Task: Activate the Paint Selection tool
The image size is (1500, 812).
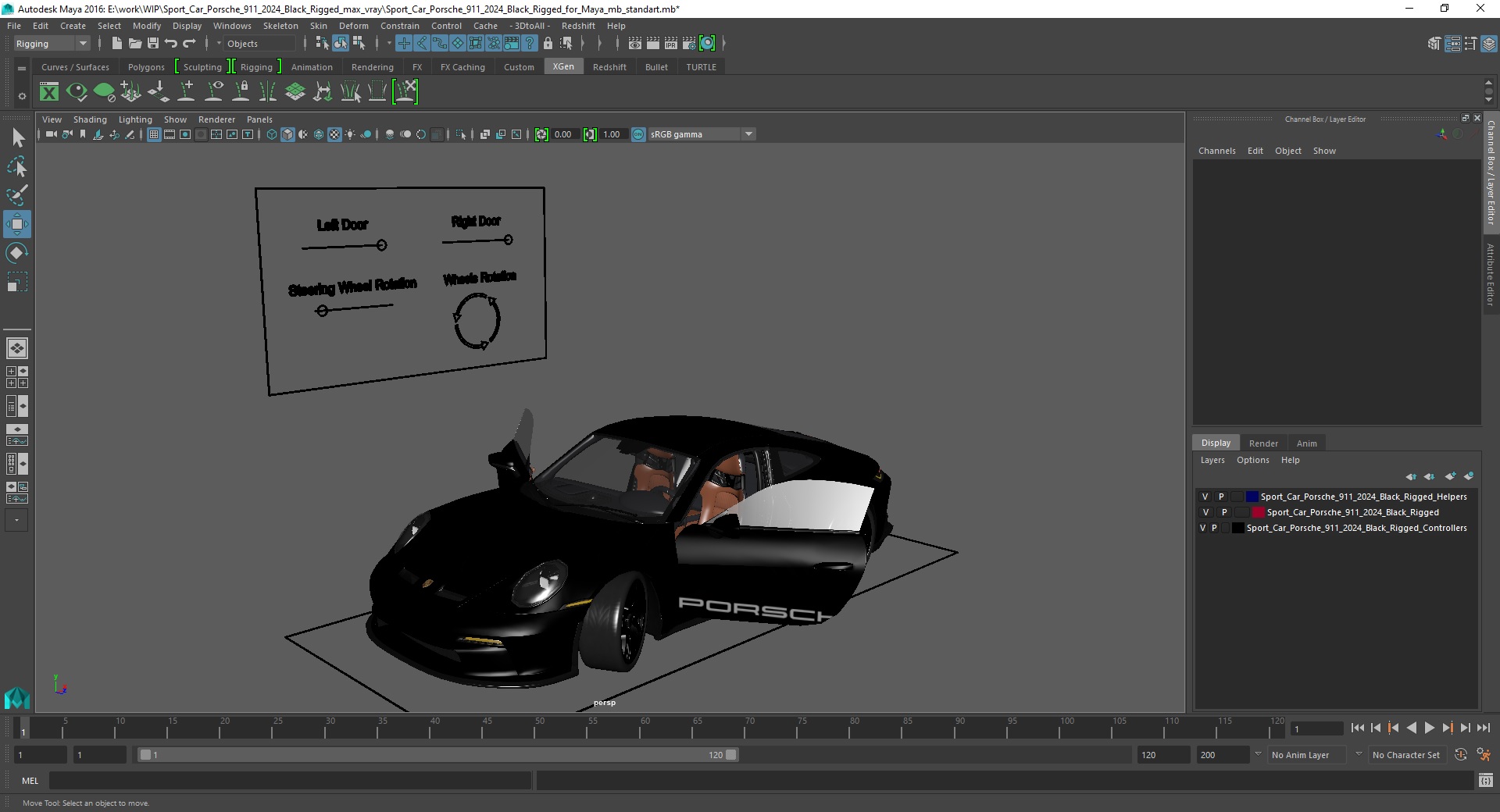Action: tap(17, 195)
